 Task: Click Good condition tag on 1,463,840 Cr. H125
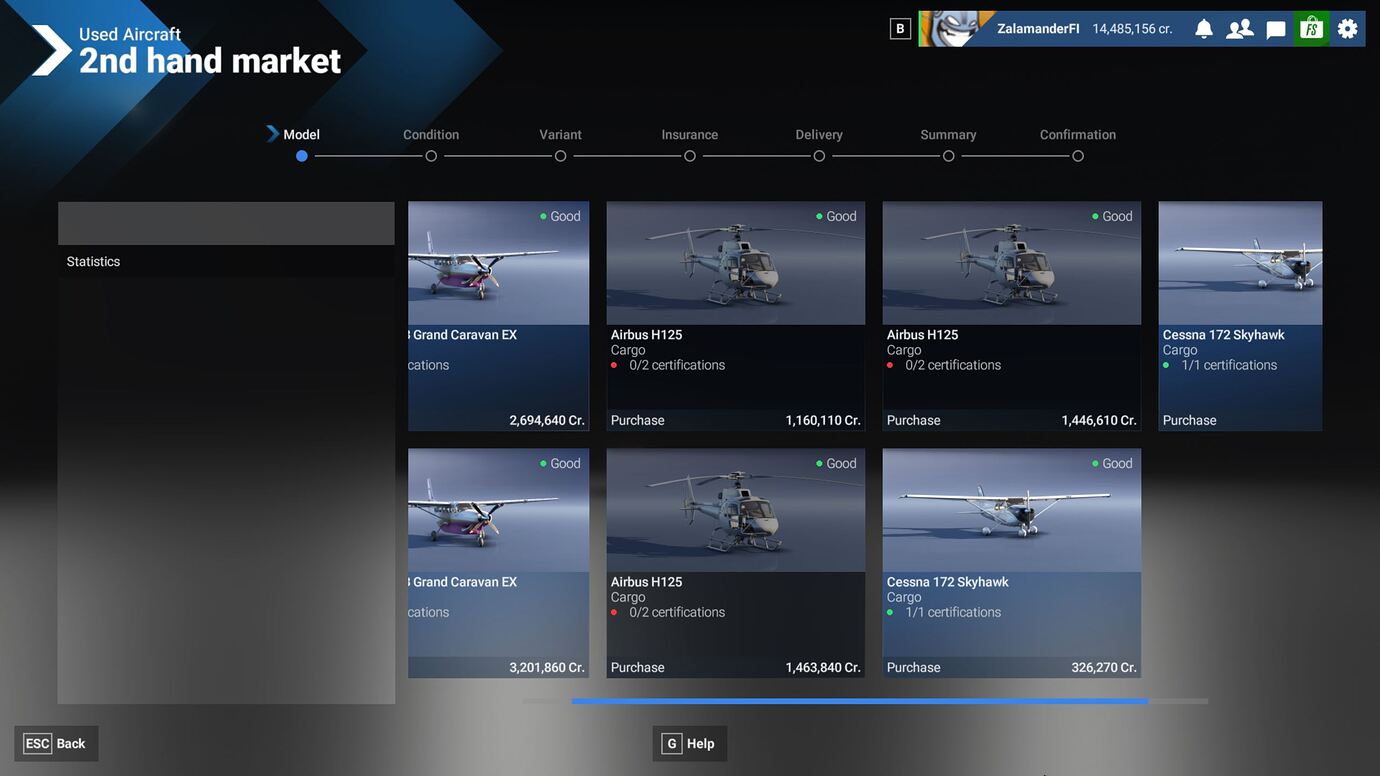point(836,463)
